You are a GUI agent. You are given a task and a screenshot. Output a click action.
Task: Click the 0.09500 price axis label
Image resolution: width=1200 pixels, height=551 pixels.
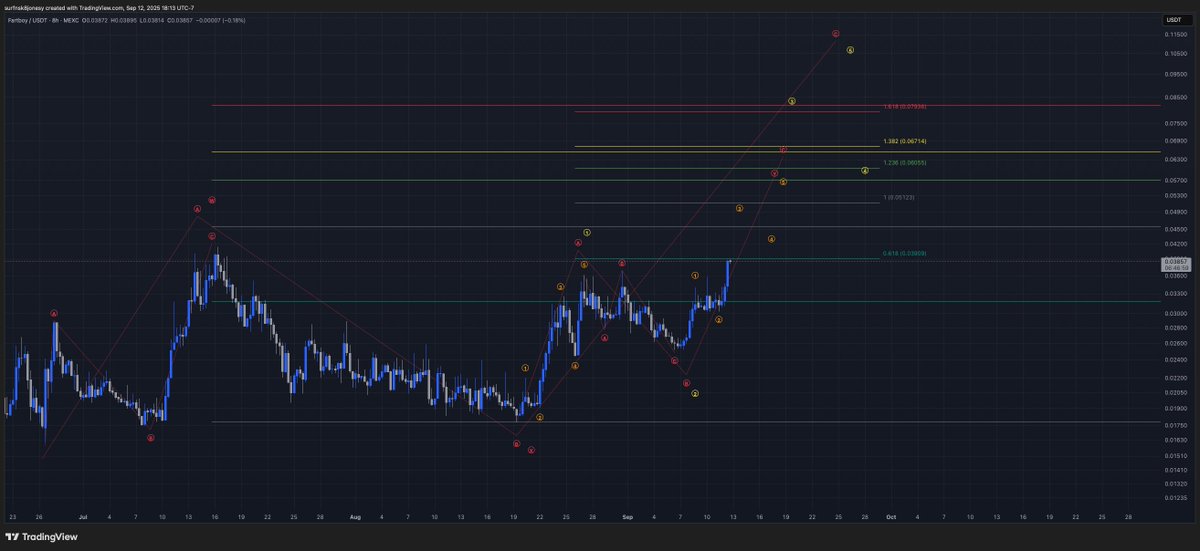tap(1174, 74)
